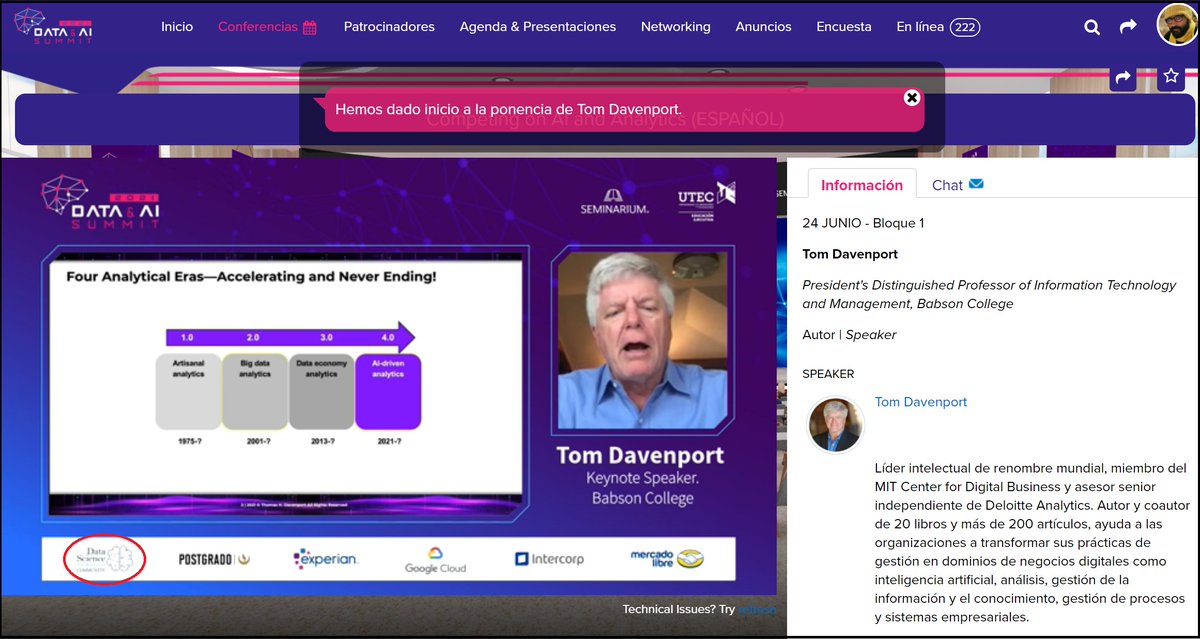Click the Babson College professor title text
The width and height of the screenshot is (1200, 639).
click(x=989, y=294)
